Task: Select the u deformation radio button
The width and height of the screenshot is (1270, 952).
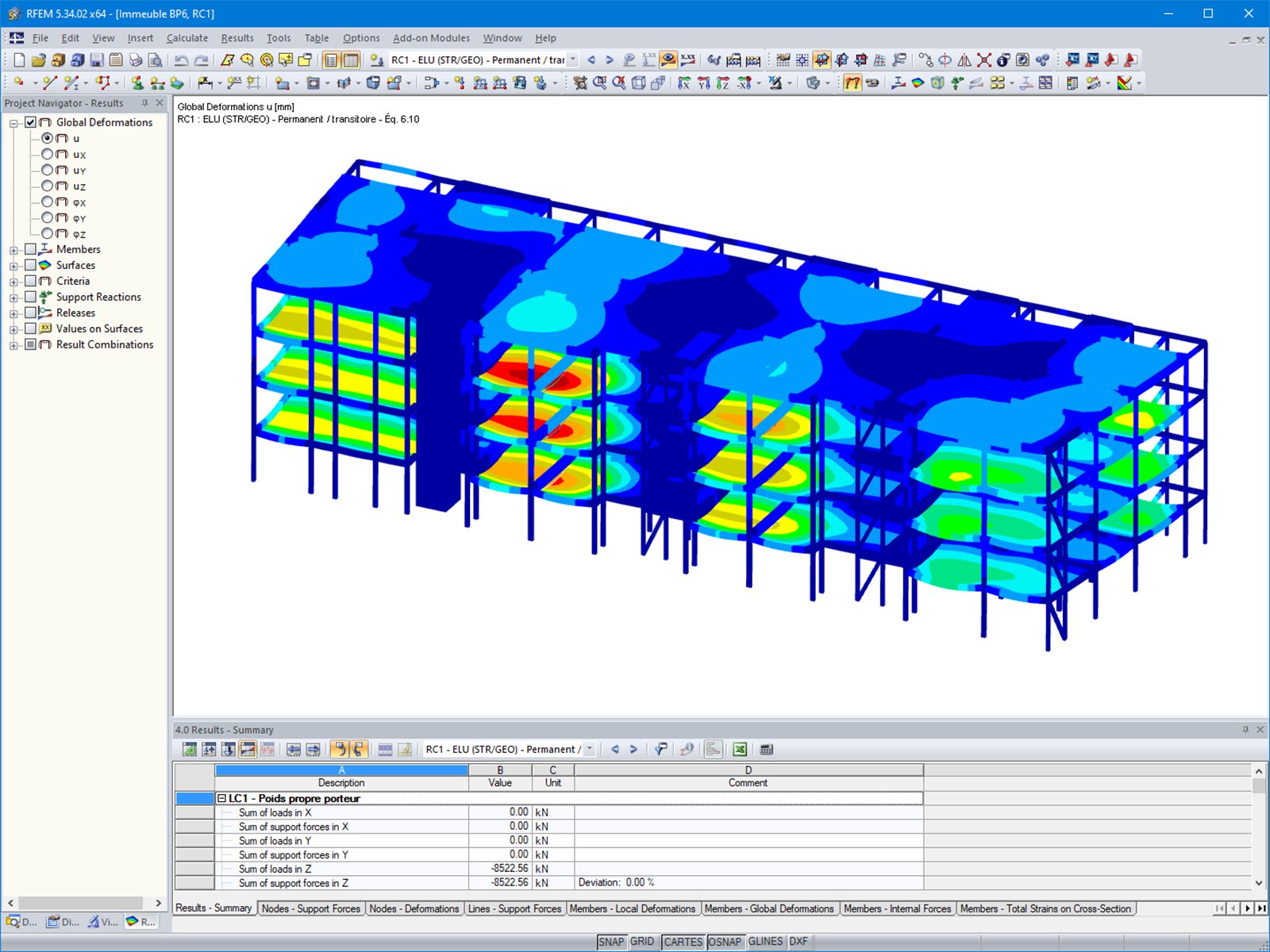Action: (48, 138)
